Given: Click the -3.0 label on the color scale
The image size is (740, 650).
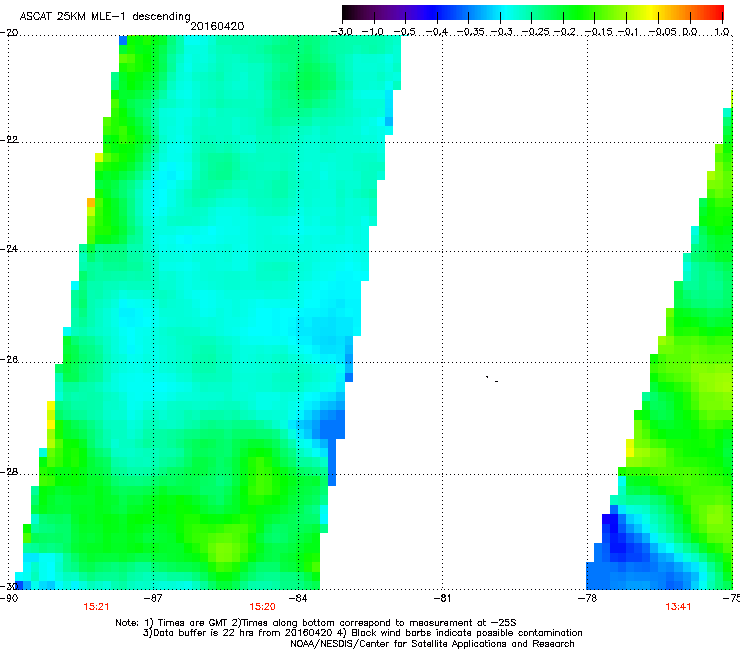Looking at the screenshot, I should coord(341,32).
